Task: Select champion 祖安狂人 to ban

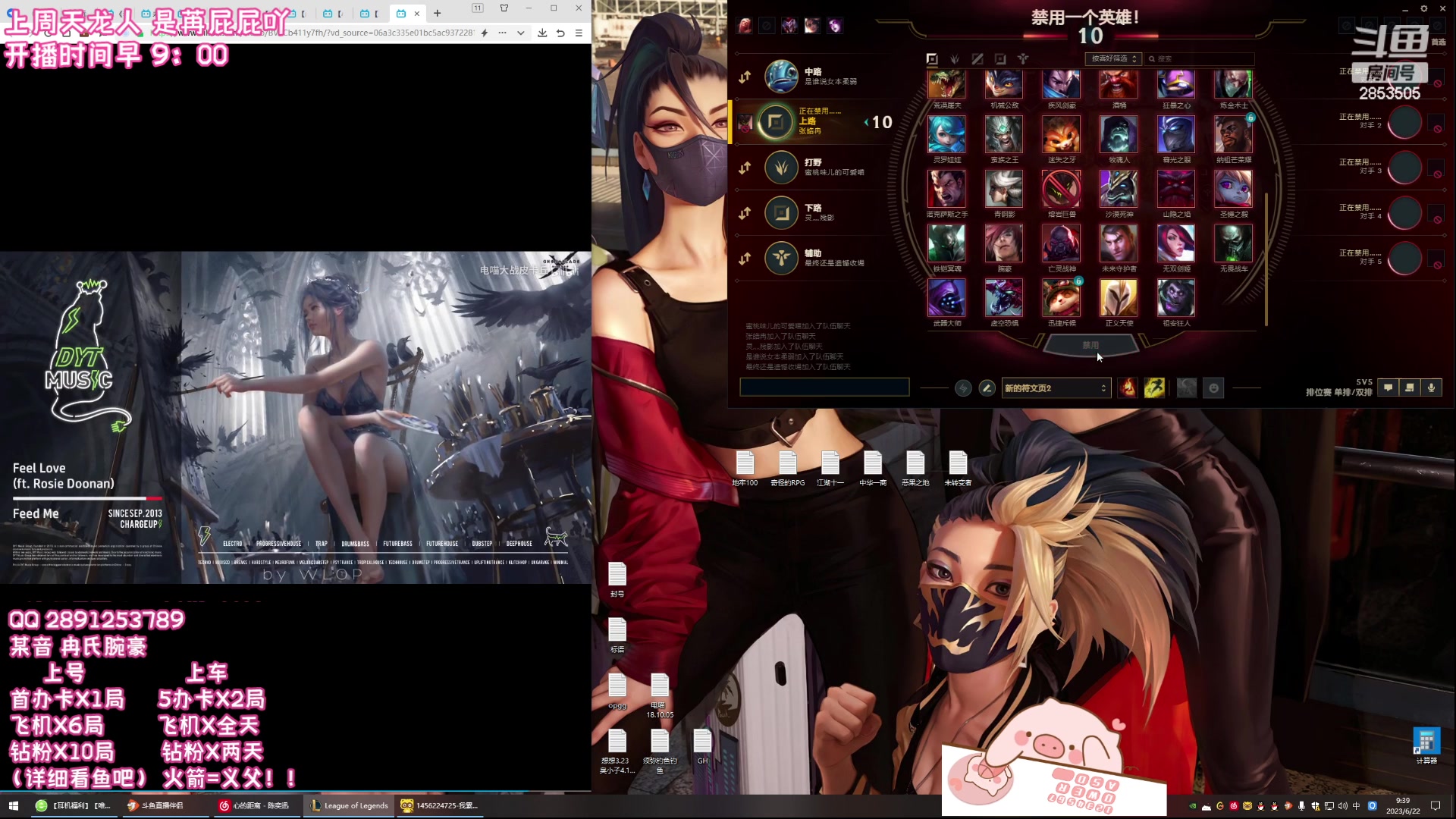Action: point(1176,298)
